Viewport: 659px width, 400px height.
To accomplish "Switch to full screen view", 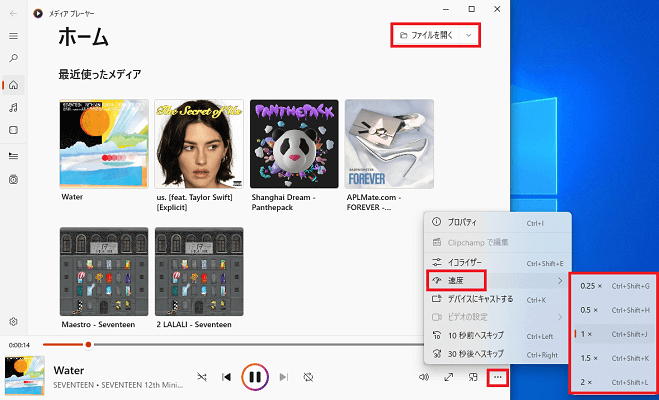I will (448, 377).
